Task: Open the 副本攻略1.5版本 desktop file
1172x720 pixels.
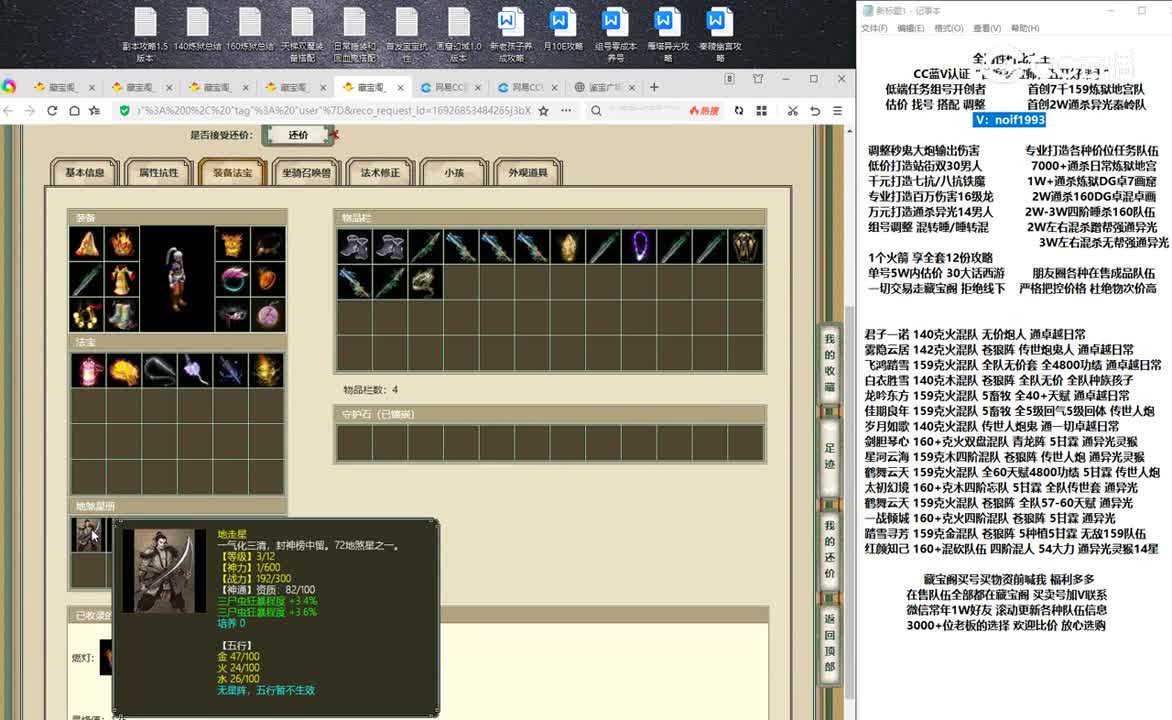Action: pyautogui.click(x=145, y=34)
